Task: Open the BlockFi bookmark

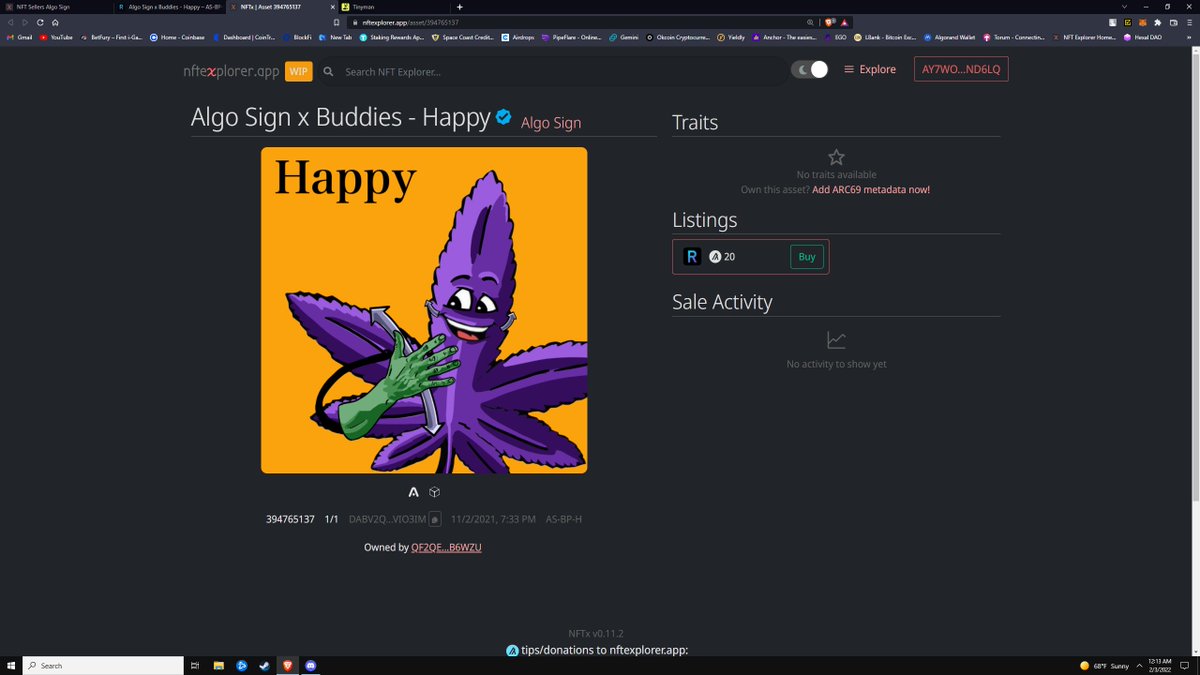Action: click(297, 37)
